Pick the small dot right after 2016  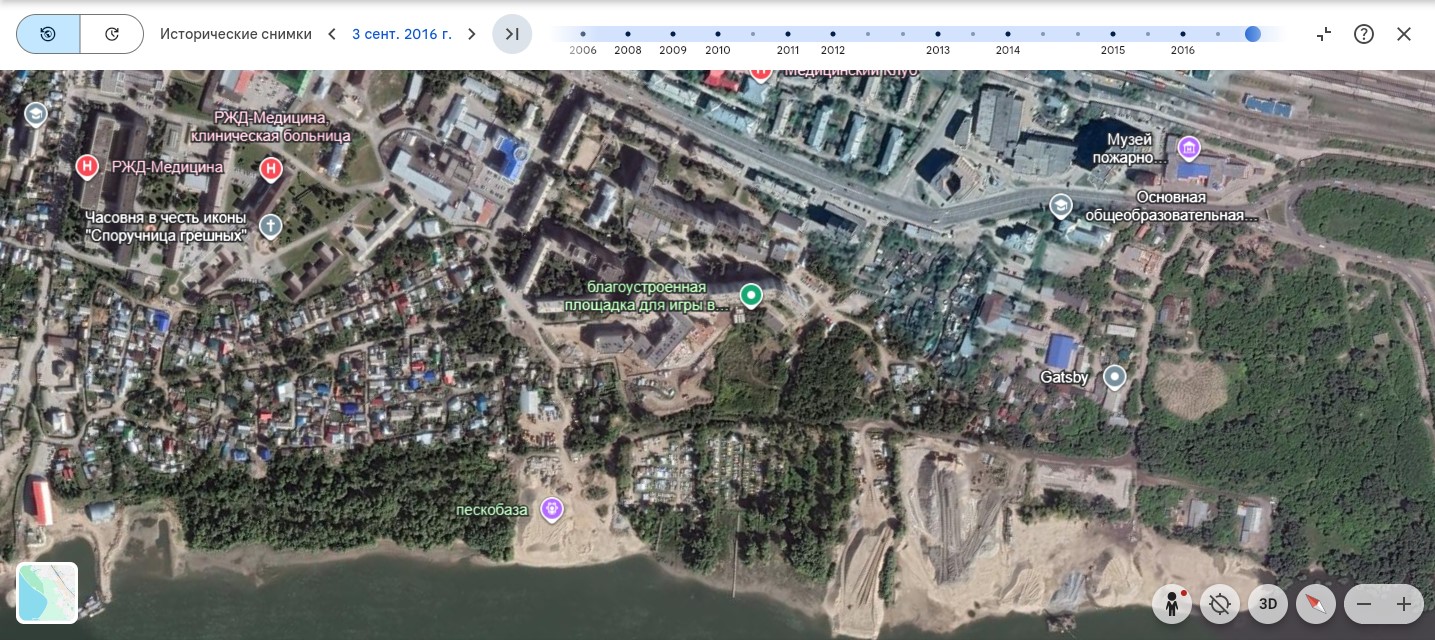[1218, 34]
